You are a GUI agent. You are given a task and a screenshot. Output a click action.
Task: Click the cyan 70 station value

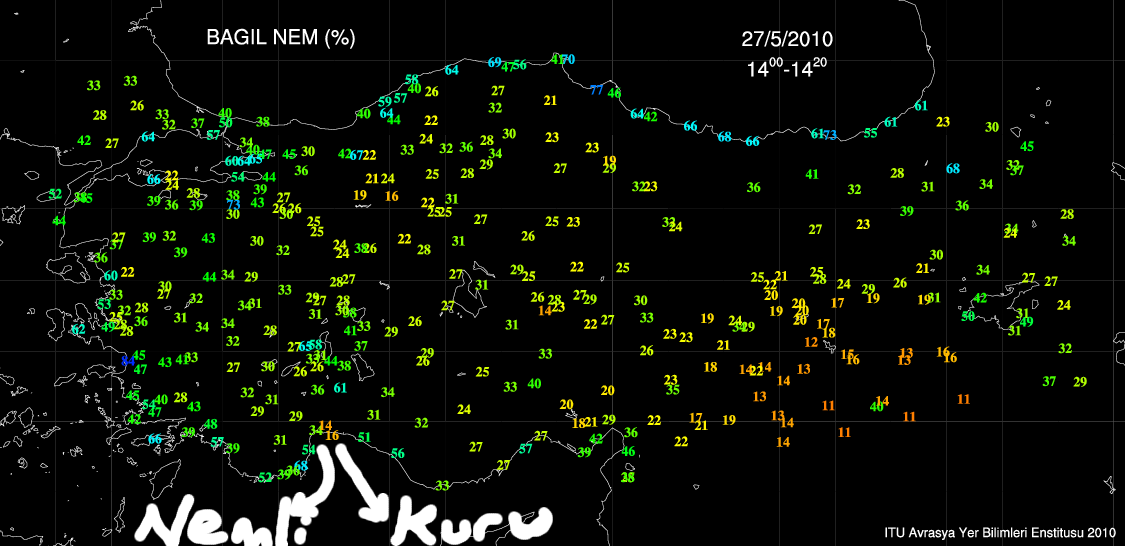(568, 59)
